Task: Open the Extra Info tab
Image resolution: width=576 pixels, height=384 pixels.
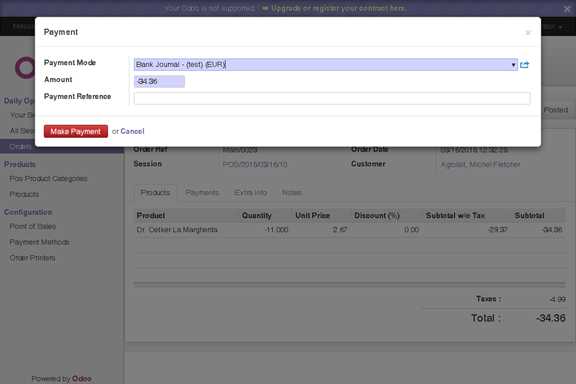Action: pyautogui.click(x=251, y=193)
